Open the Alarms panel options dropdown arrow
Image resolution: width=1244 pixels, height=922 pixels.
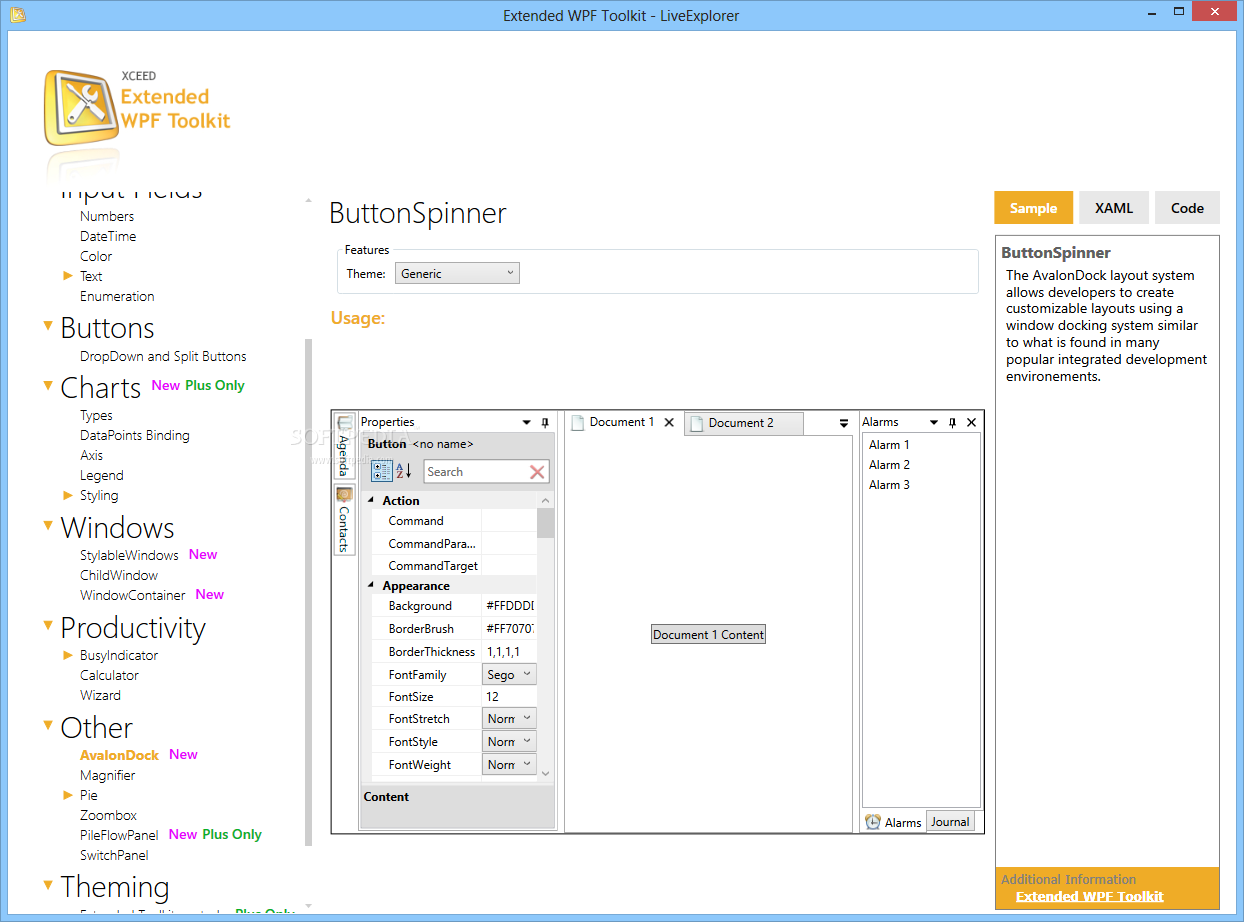(x=934, y=423)
